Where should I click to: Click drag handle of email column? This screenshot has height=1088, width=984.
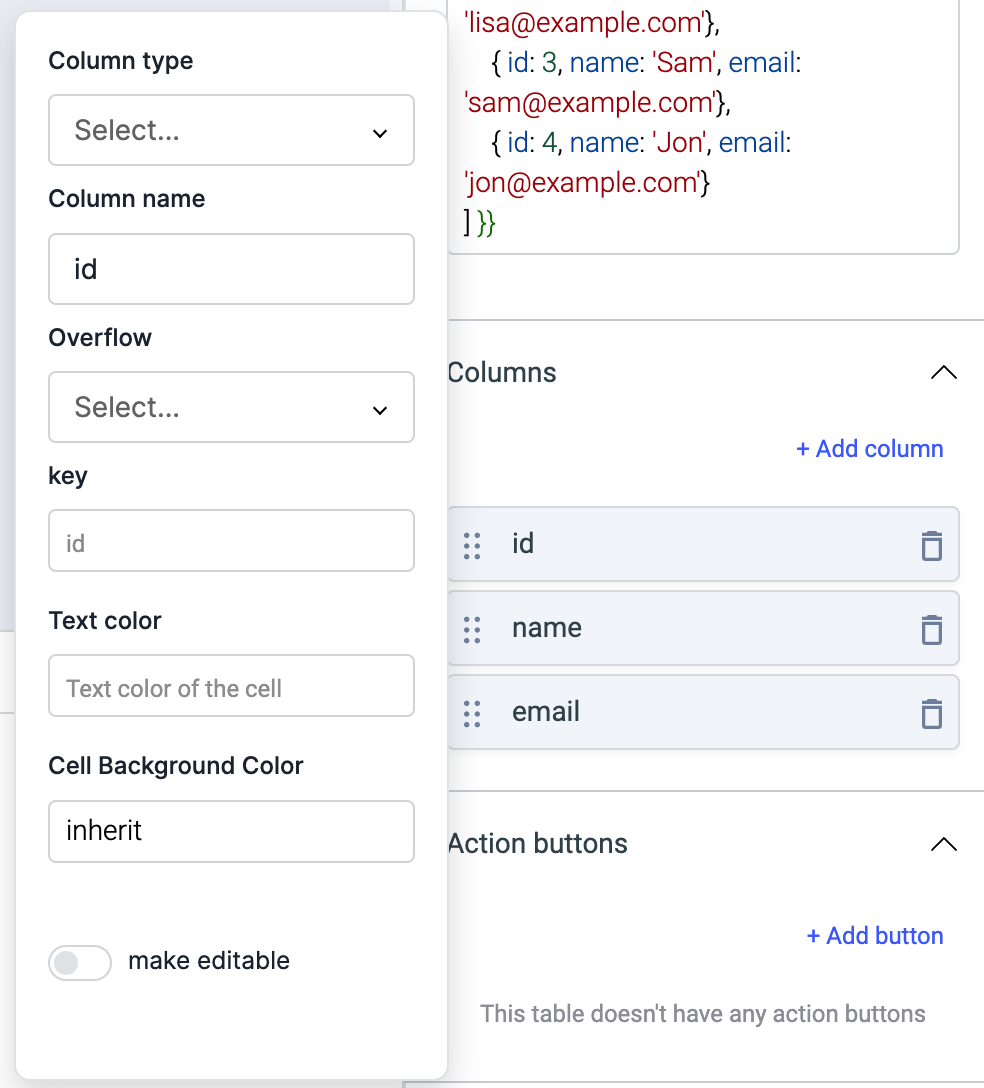tap(472, 713)
